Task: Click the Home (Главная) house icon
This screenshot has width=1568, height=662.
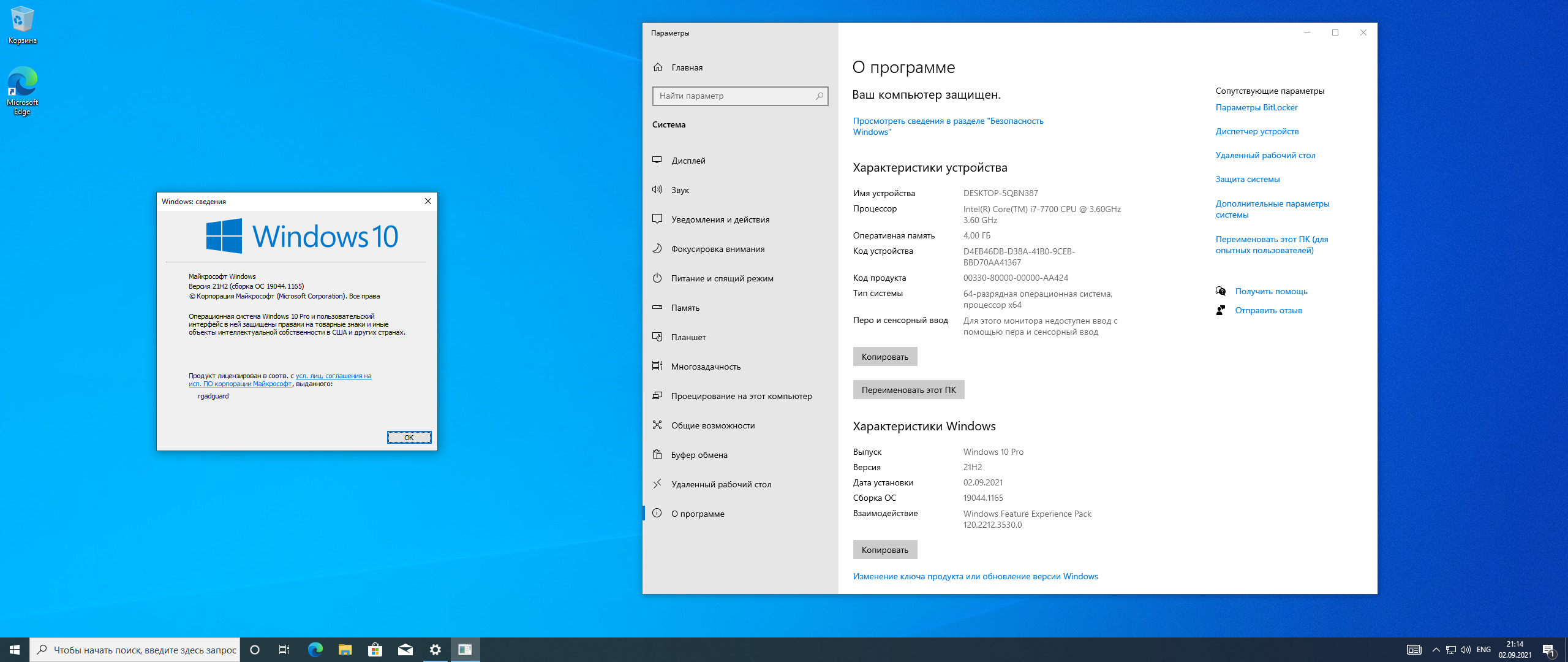Action: [658, 67]
